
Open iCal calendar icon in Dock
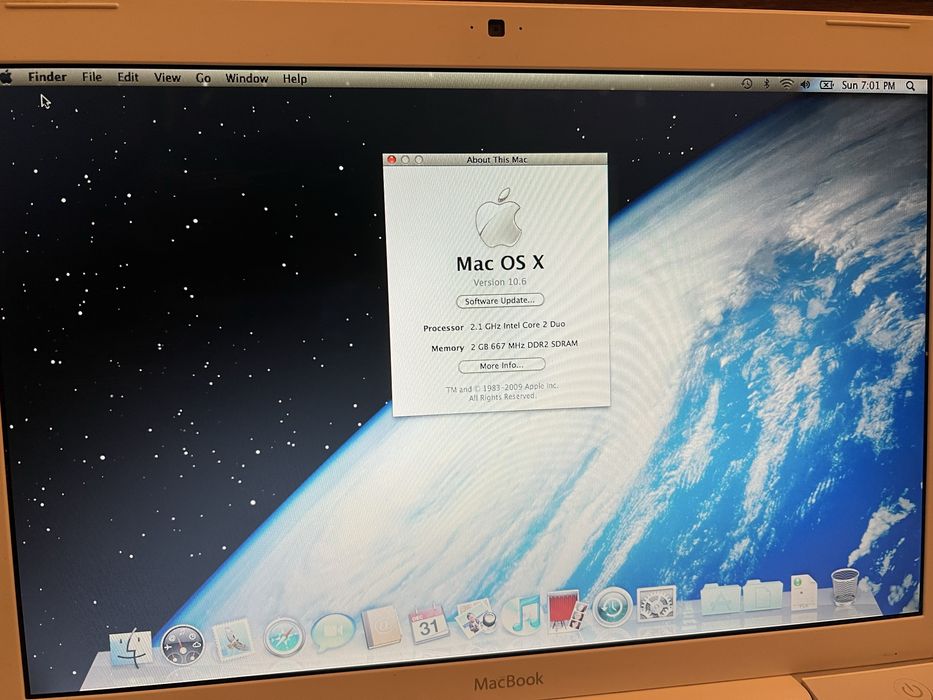428,624
